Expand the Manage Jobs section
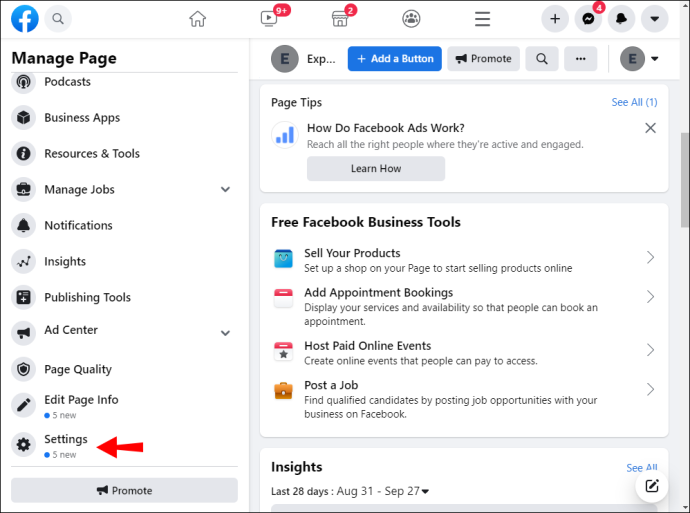Screen dimensions: 690x513 point(225,190)
